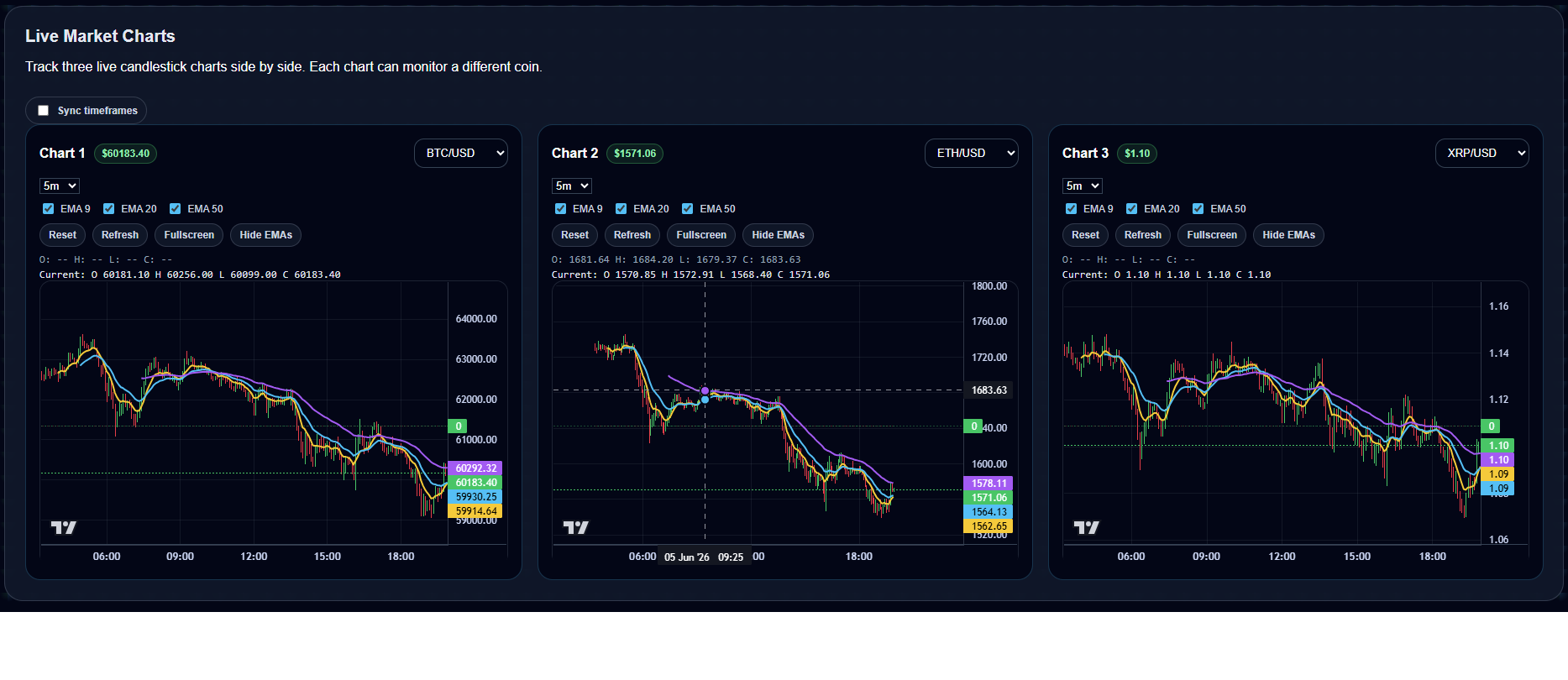Click Chart 2 hovered OHLC readout line

point(676,260)
